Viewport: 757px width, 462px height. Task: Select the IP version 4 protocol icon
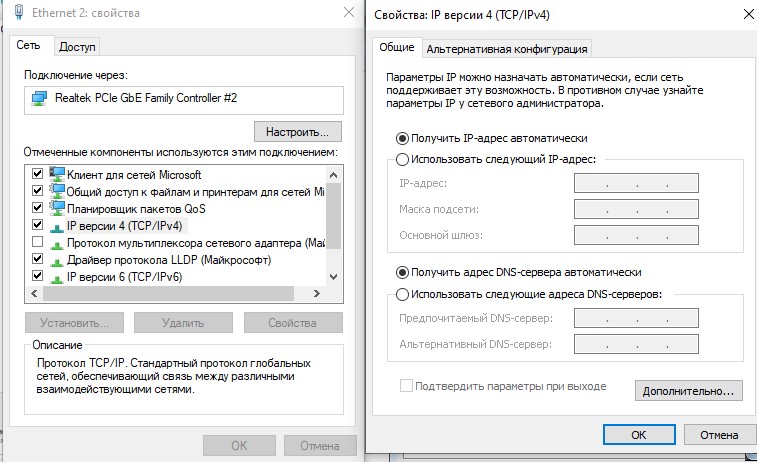(57, 226)
